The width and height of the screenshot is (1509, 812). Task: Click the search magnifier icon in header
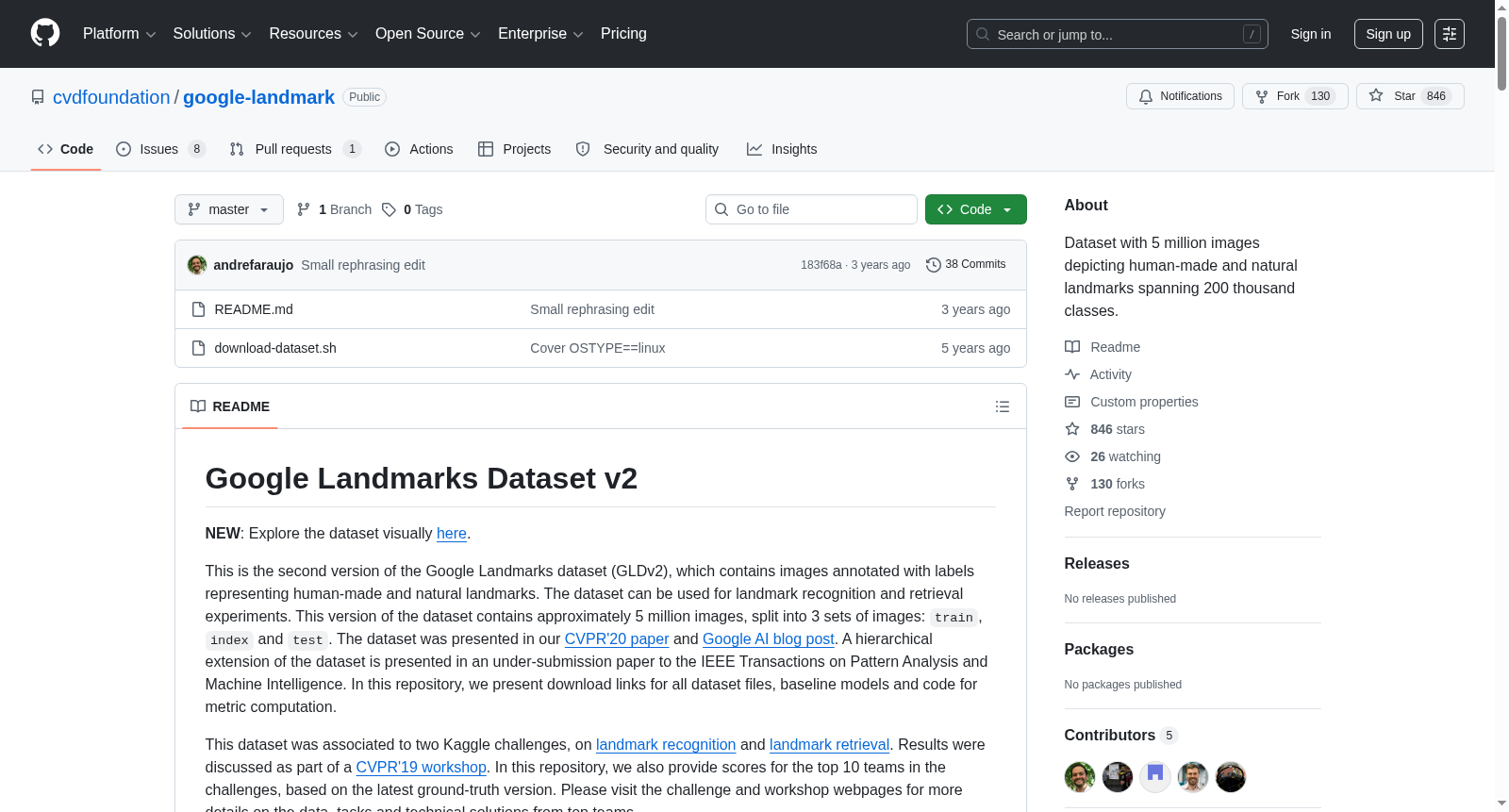click(x=983, y=34)
